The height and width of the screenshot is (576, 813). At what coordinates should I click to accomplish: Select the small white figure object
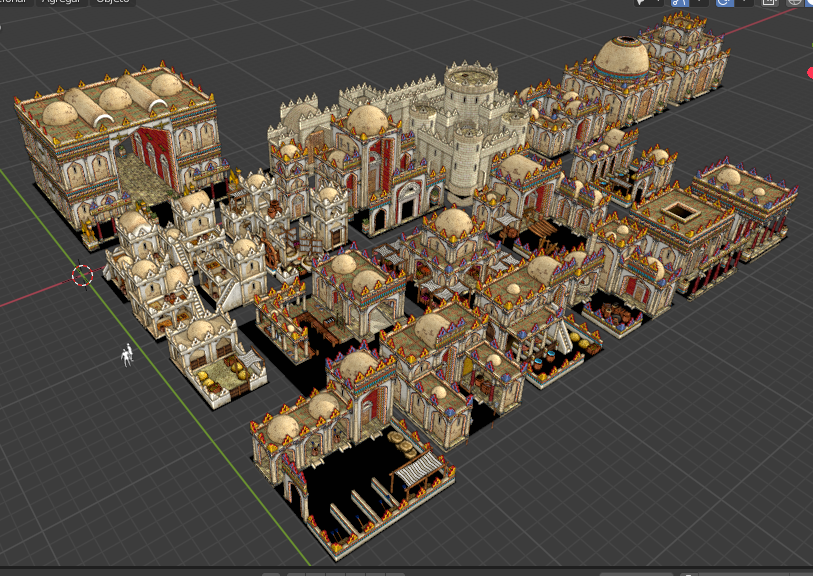(127, 354)
